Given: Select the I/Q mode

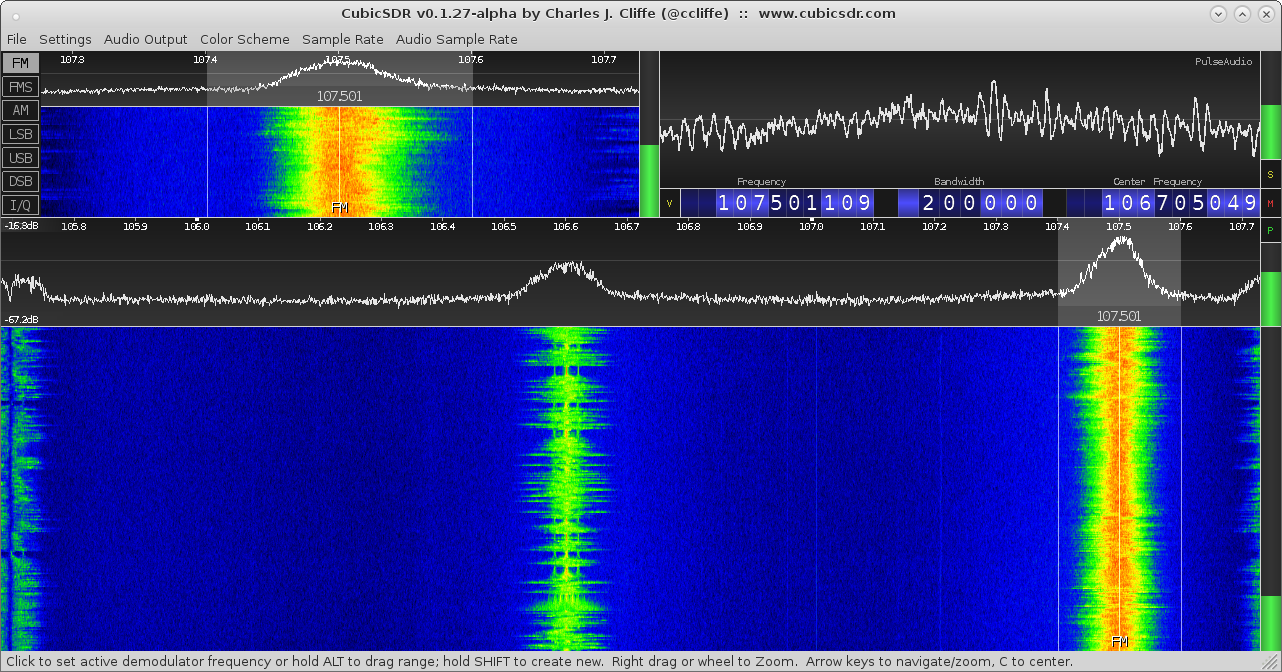Looking at the screenshot, I should 20,204.
